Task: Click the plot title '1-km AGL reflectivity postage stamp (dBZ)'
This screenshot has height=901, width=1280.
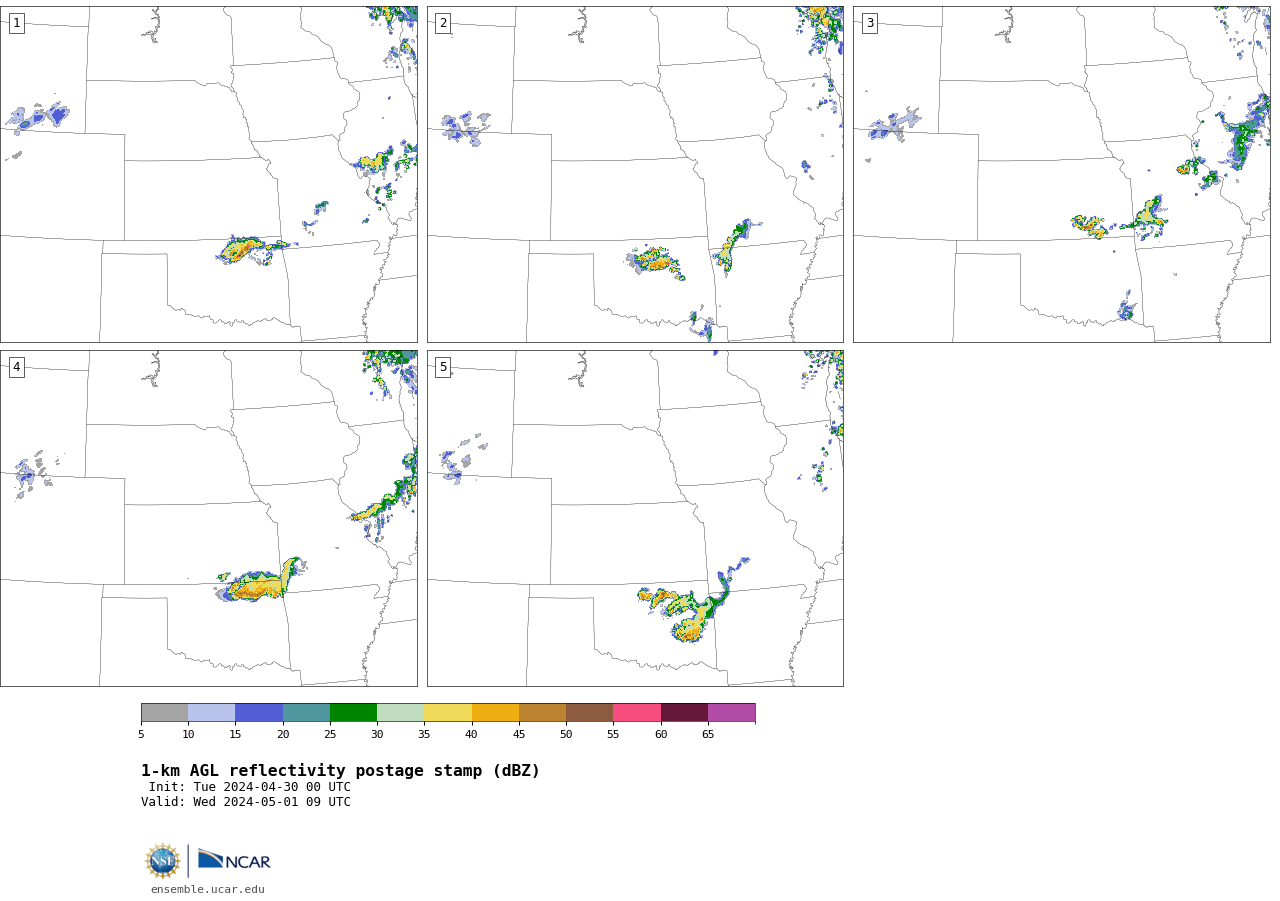Action: coord(340,771)
